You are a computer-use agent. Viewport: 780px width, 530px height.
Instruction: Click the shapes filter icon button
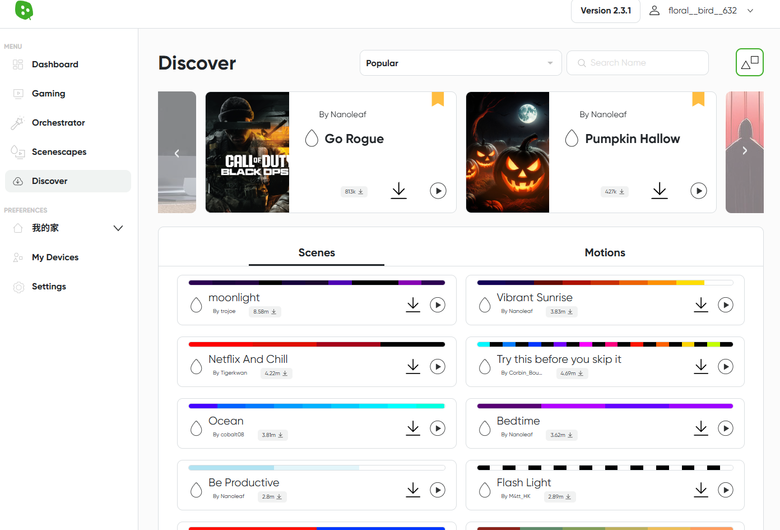[x=749, y=62]
